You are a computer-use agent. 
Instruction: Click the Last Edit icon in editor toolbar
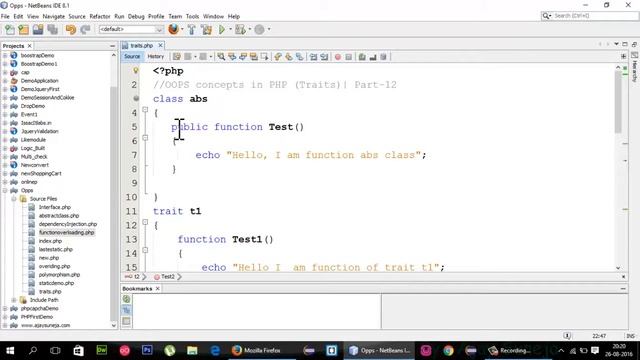pos(176,57)
